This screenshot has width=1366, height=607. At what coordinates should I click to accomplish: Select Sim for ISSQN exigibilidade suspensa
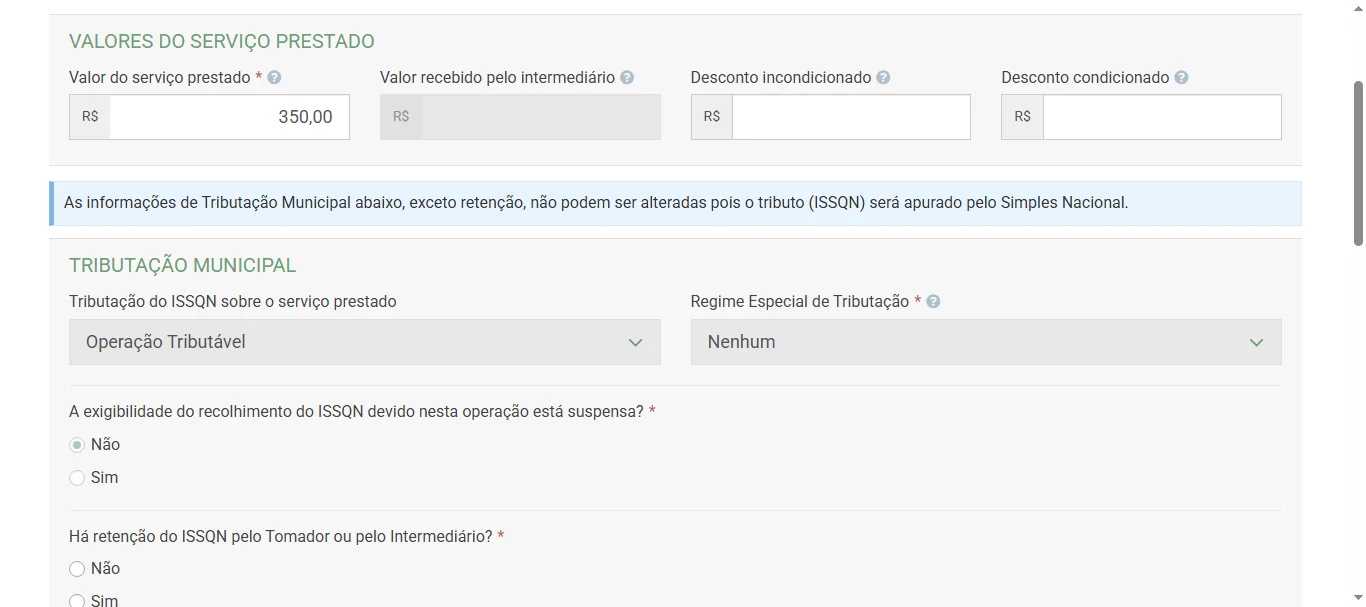[77, 477]
